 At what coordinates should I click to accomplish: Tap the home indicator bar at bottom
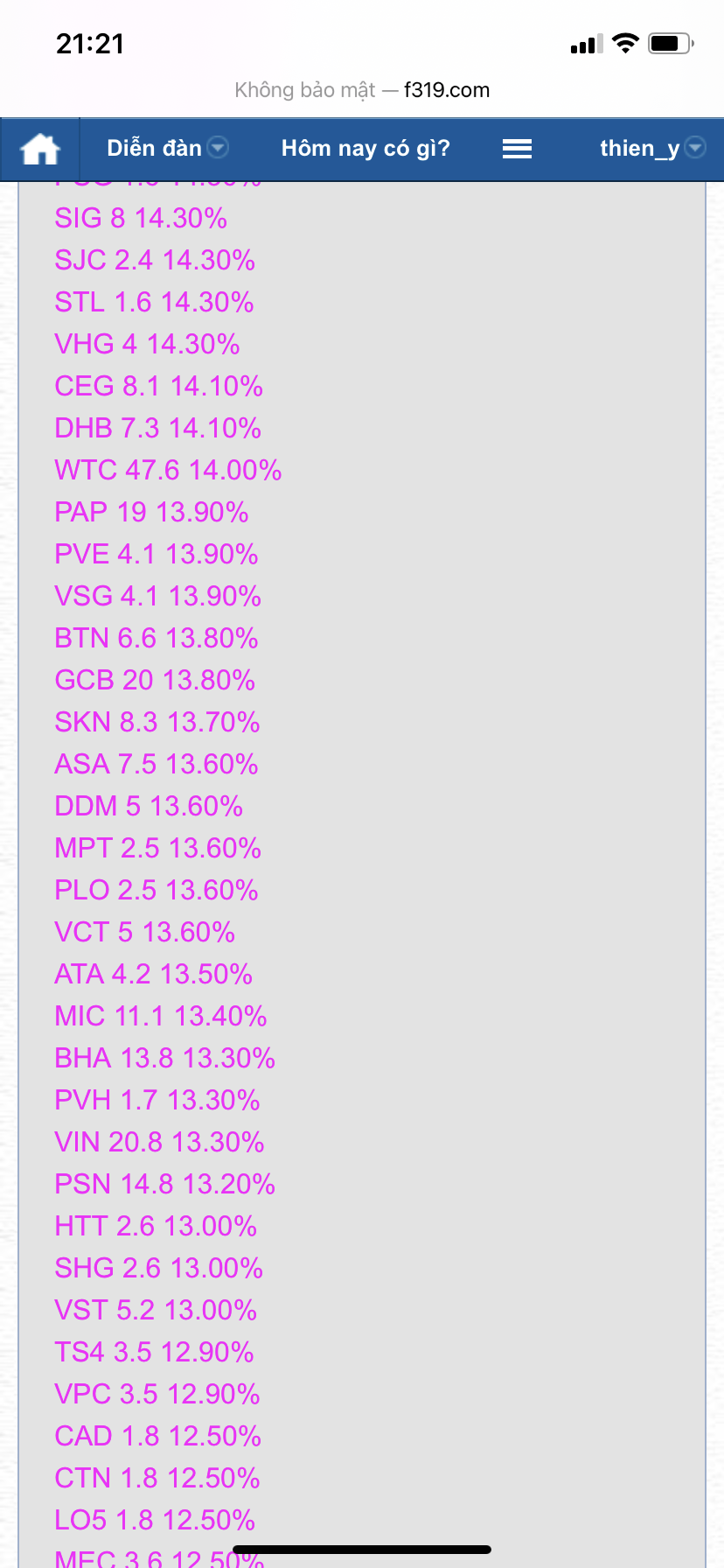362,1550
